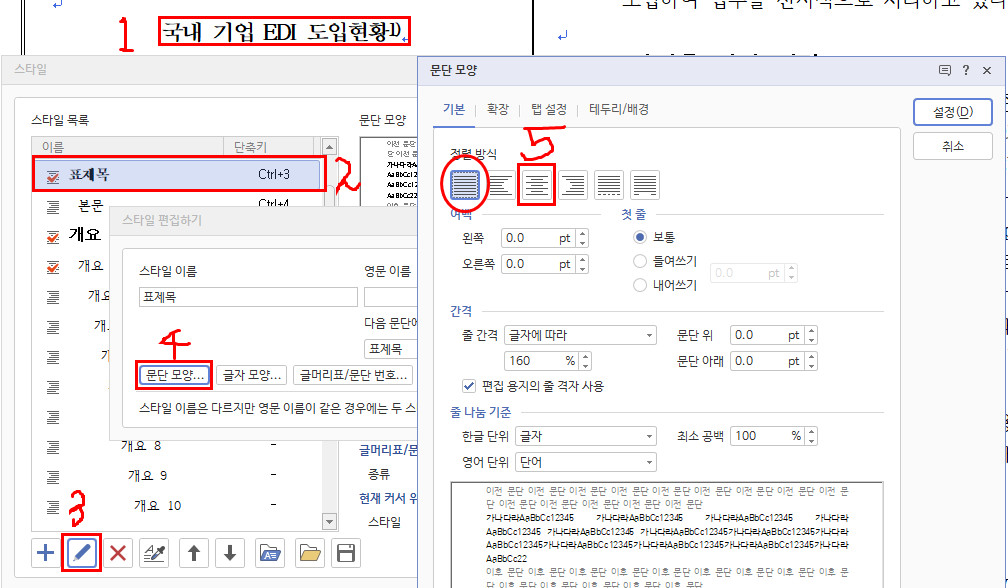Screen dimensions: 1008x588
Task: Click the line spacing 160 value field
Action: pos(543,361)
